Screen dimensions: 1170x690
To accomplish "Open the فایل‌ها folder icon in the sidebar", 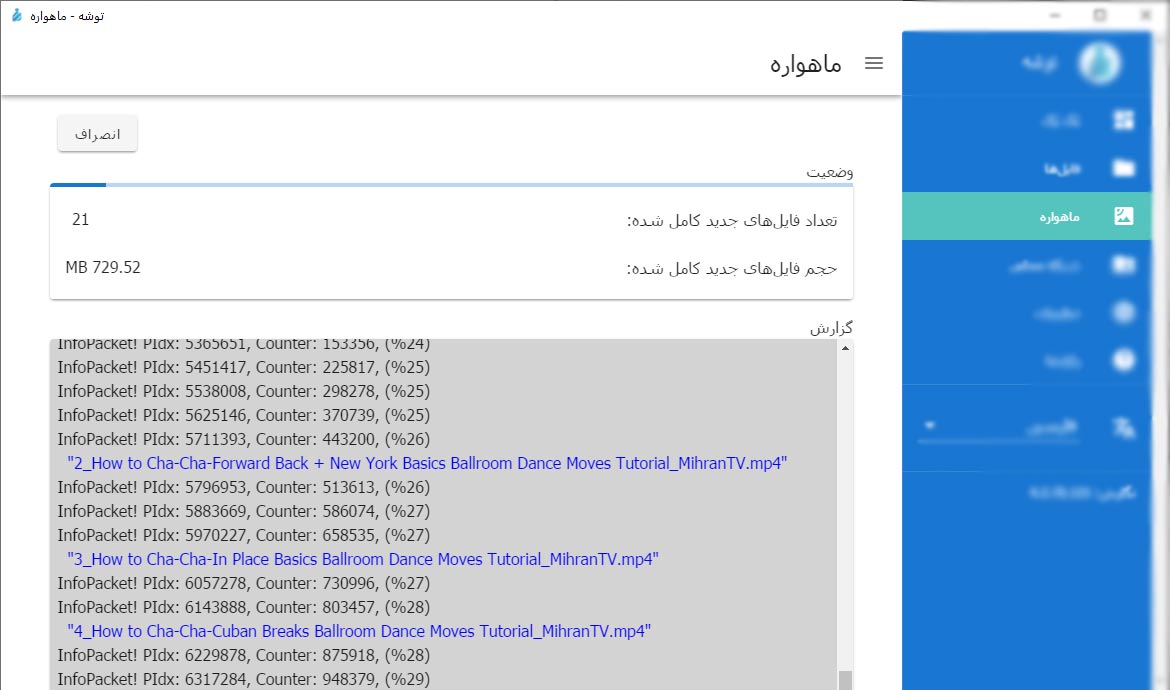I will click(1124, 168).
